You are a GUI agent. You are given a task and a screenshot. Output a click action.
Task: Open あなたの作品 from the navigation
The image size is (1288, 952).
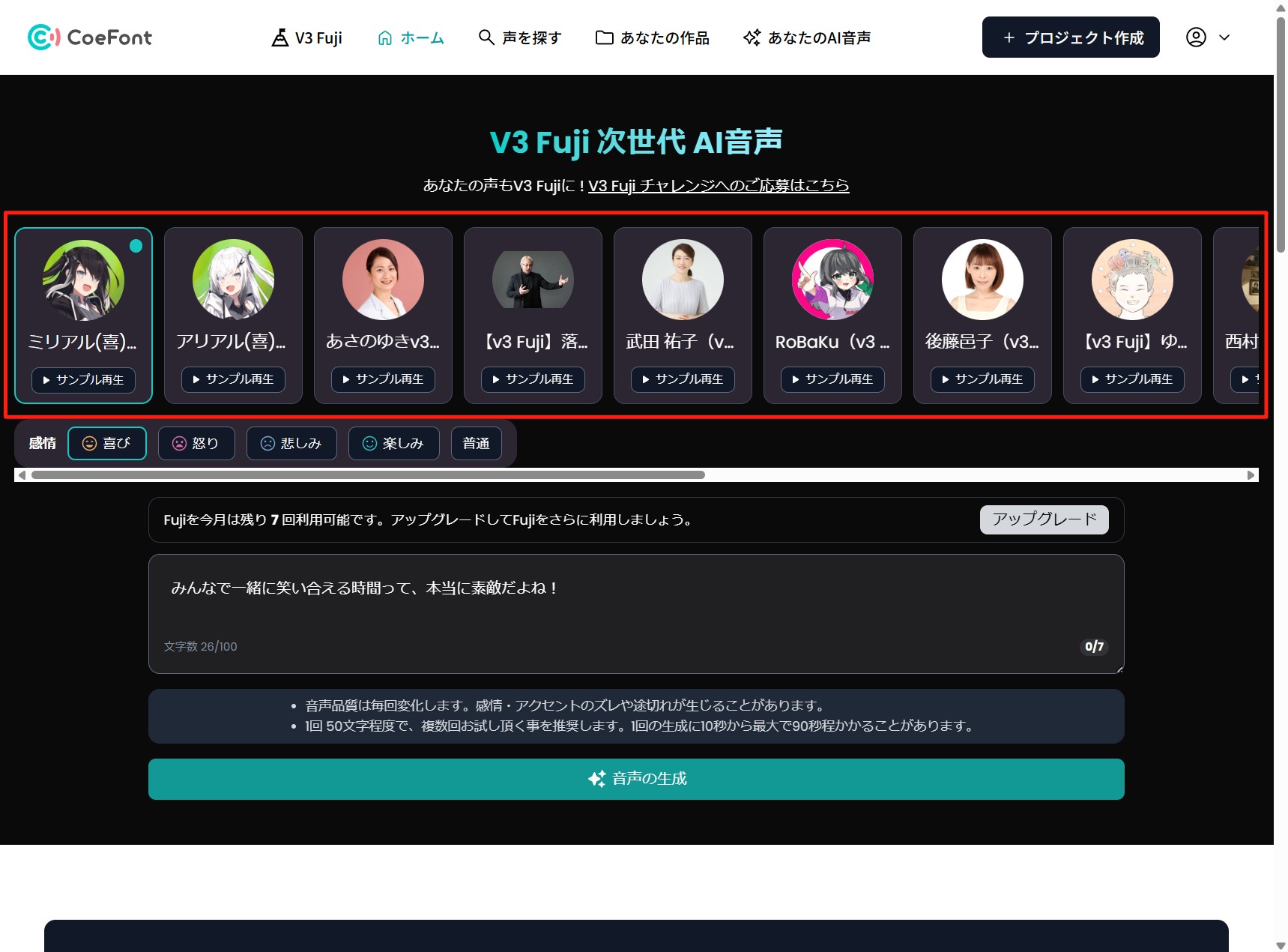pyautogui.click(x=652, y=37)
